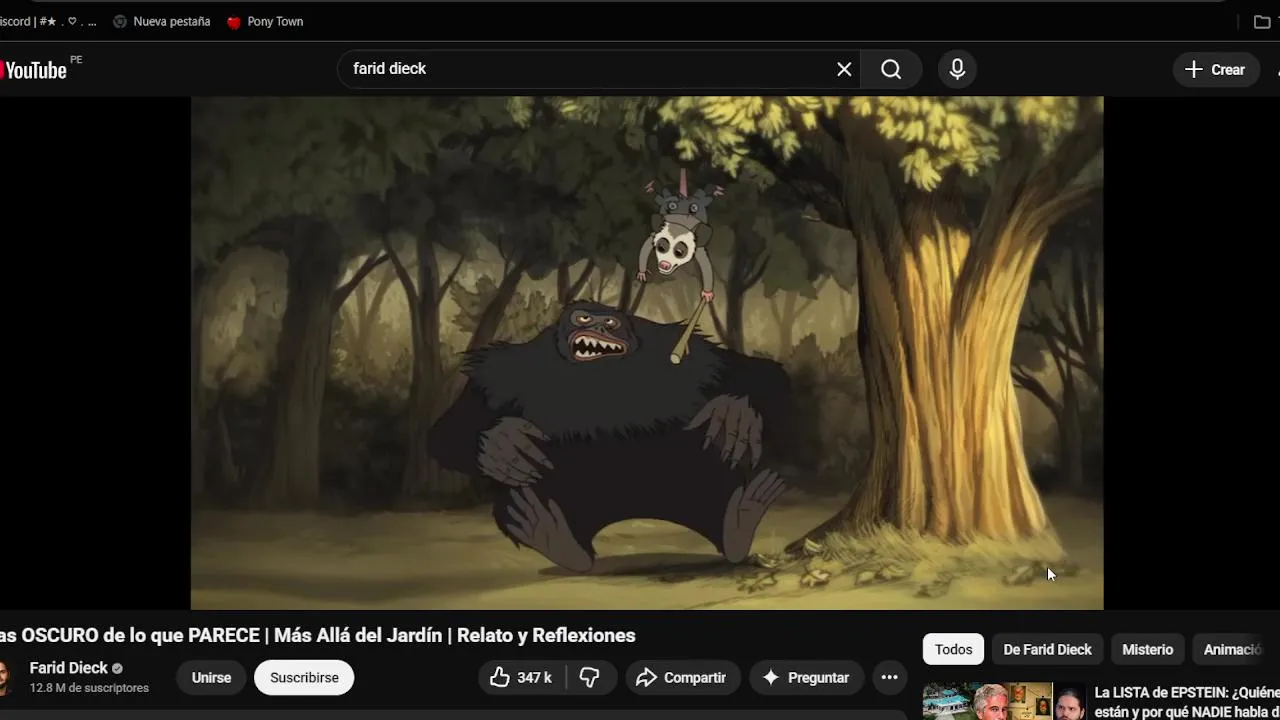This screenshot has width=1280, height=720.
Task: Open the Farid Dieck channel name
Action: pyautogui.click(x=68, y=668)
